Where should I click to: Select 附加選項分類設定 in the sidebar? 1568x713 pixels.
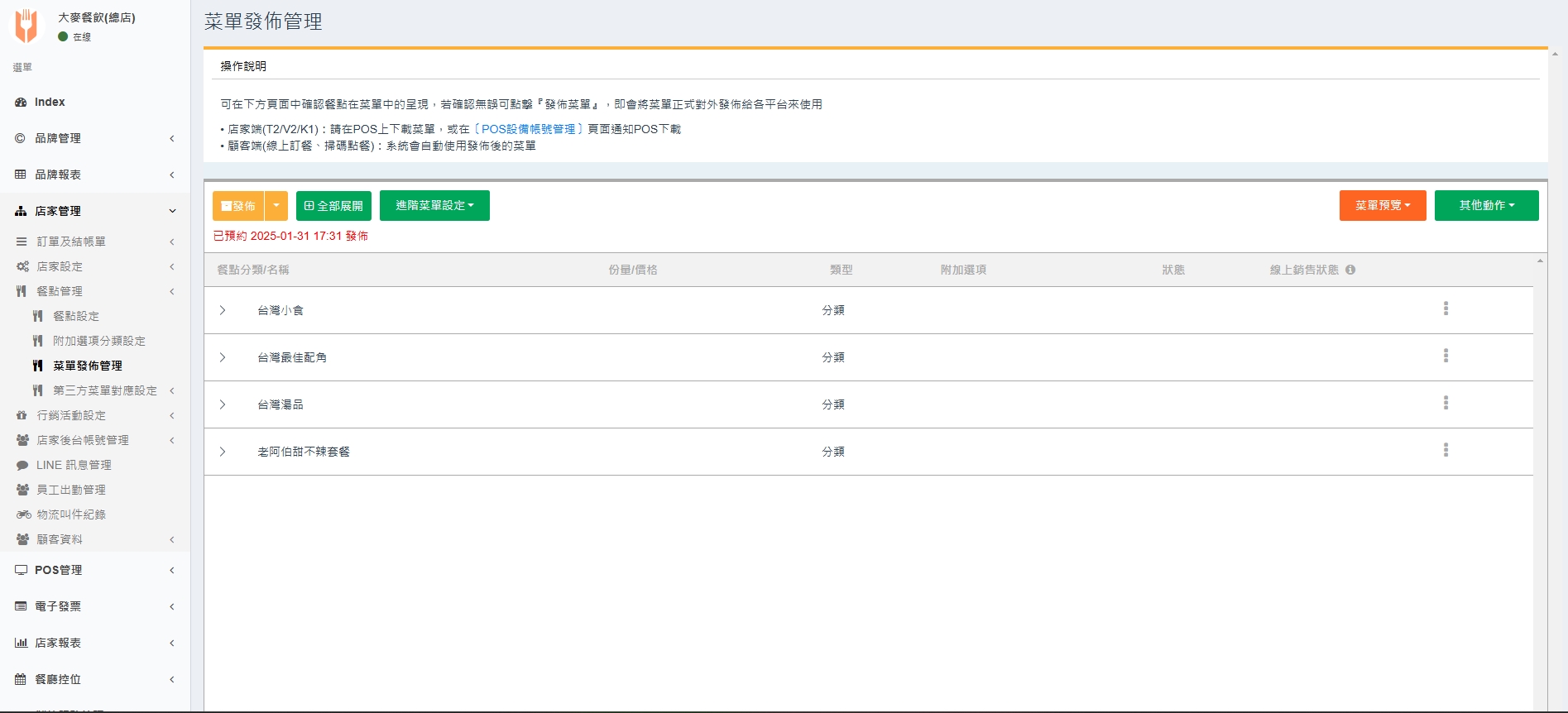coord(99,341)
